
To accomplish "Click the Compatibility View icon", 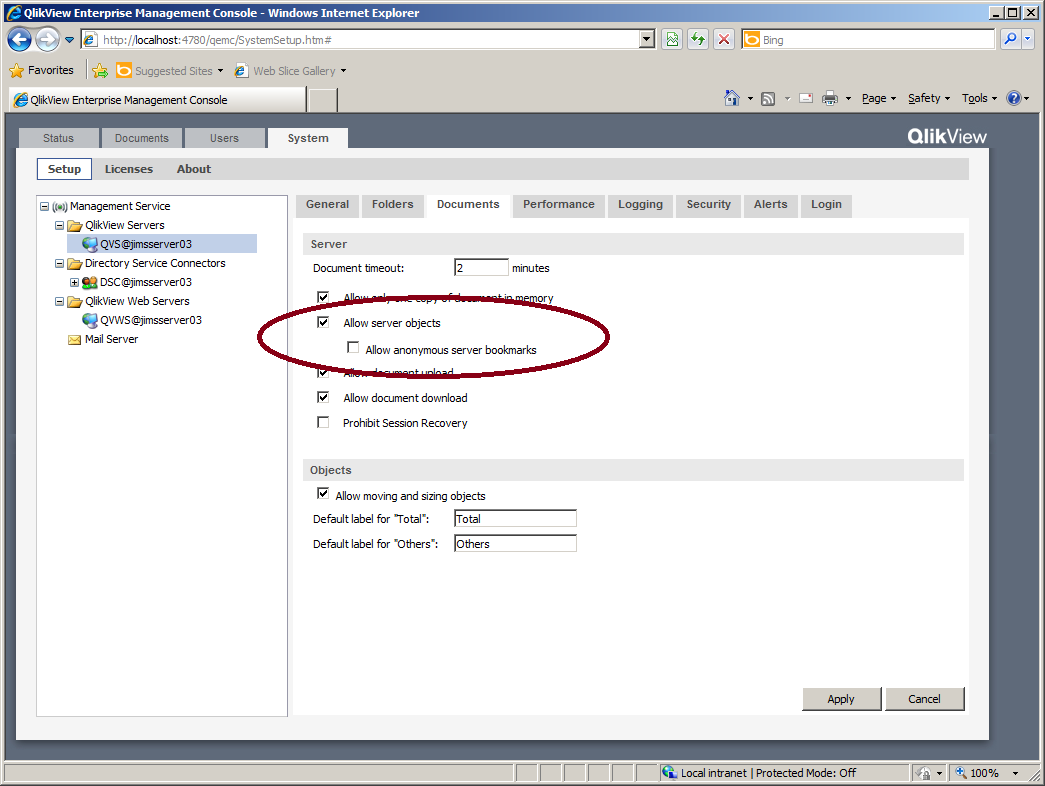I will tap(672, 39).
